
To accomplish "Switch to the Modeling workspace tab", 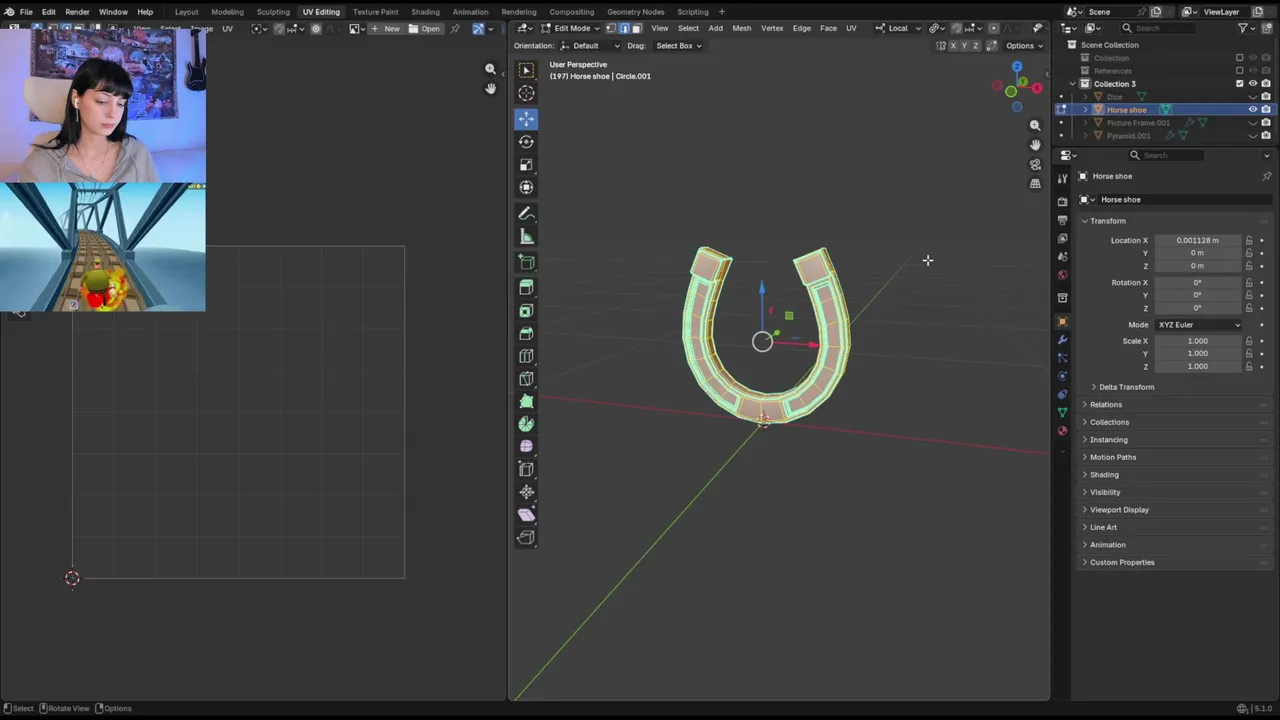I will [227, 12].
